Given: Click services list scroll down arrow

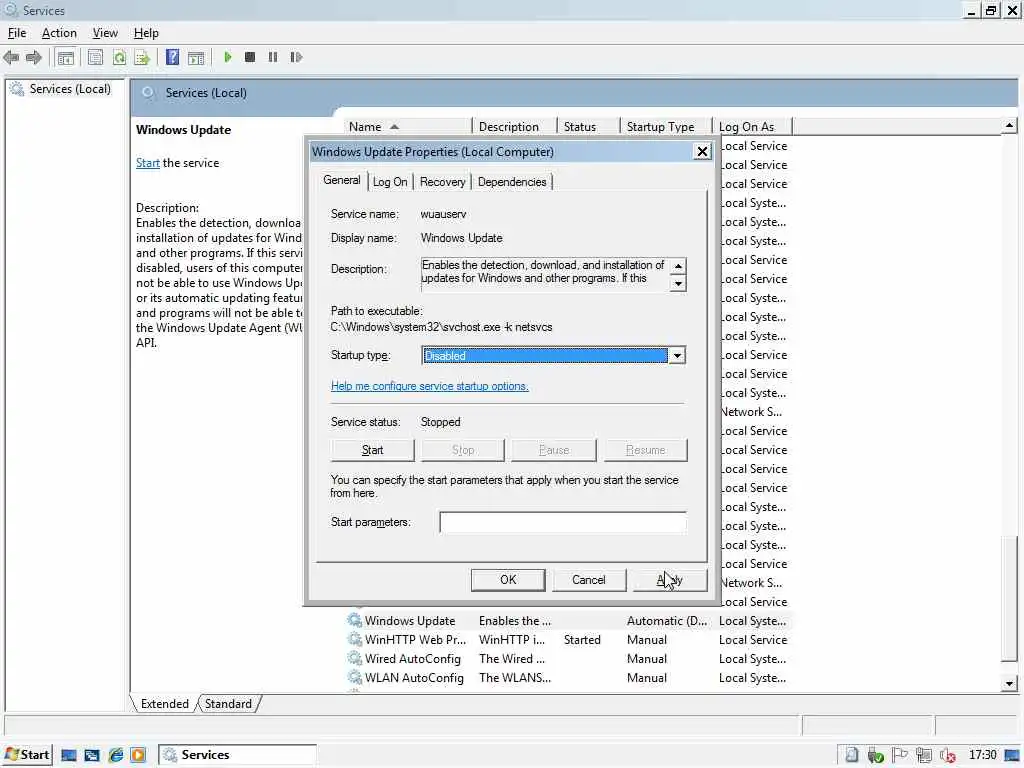Looking at the screenshot, I should 1009,684.
